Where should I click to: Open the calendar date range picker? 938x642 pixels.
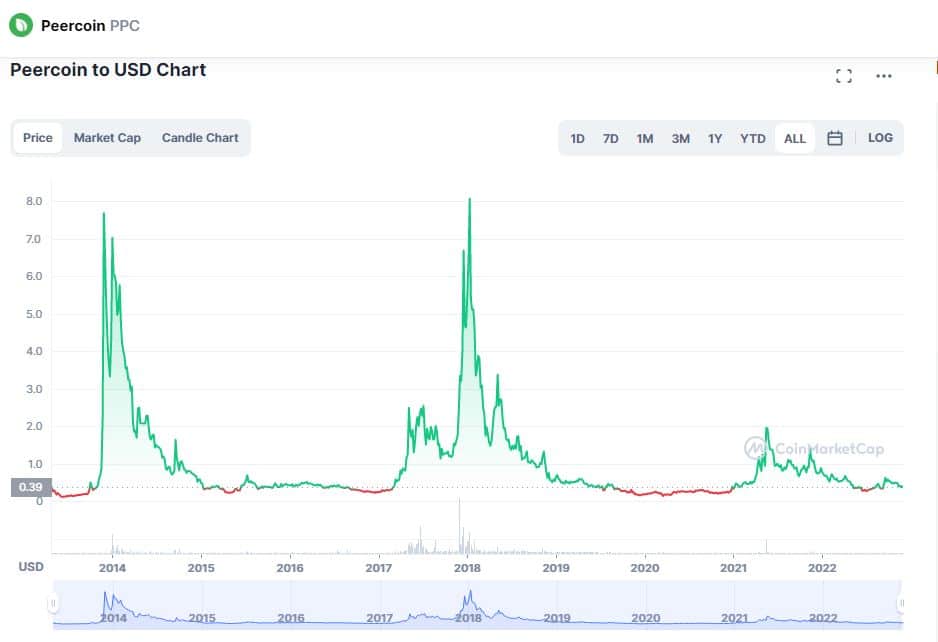tap(835, 138)
